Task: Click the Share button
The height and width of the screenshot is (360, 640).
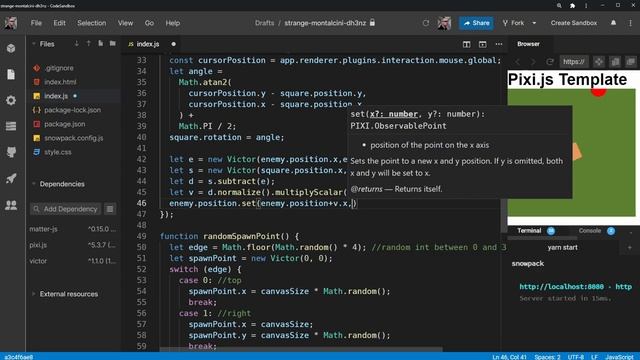Action: 476,23
